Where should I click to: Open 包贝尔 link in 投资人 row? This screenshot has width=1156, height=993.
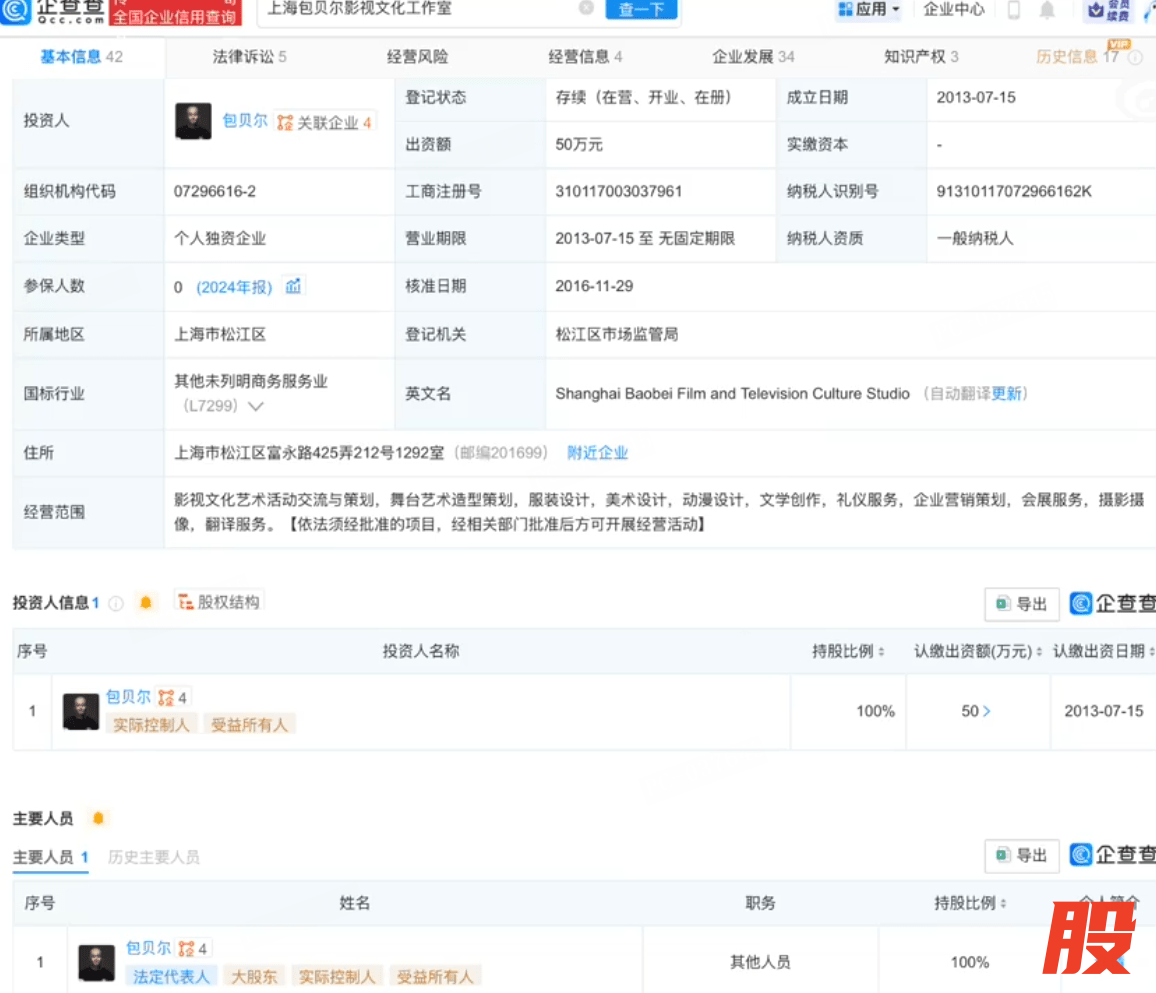[245, 121]
